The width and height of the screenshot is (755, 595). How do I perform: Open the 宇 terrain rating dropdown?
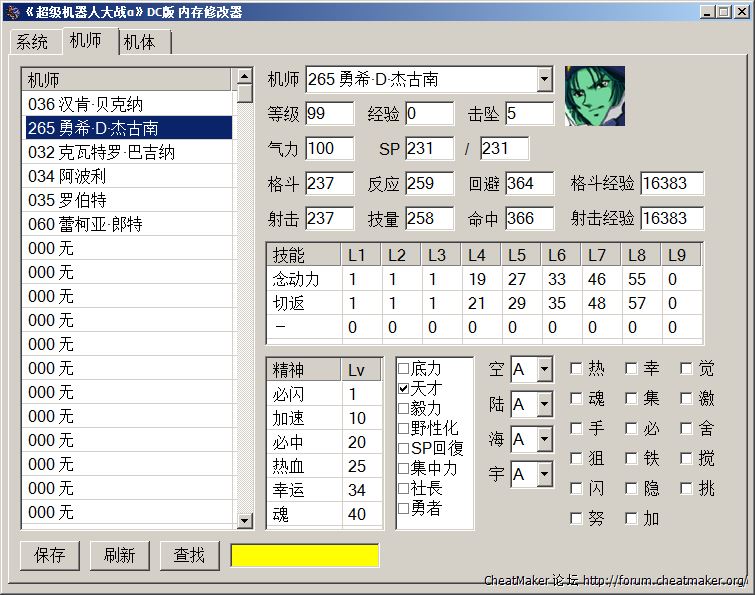pos(544,474)
